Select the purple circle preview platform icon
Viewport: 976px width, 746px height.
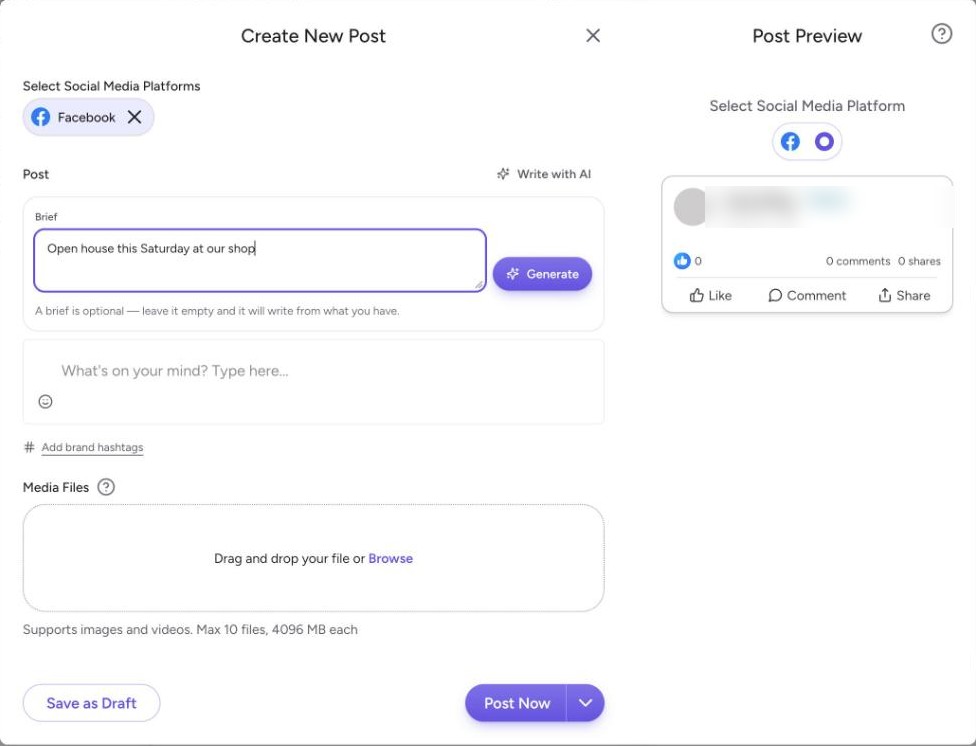[x=824, y=141]
